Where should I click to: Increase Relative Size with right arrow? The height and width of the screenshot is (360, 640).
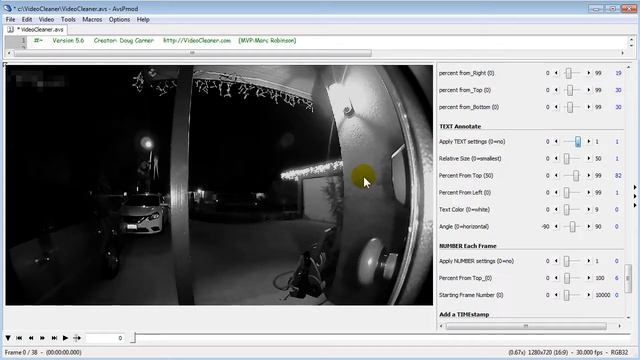point(589,158)
